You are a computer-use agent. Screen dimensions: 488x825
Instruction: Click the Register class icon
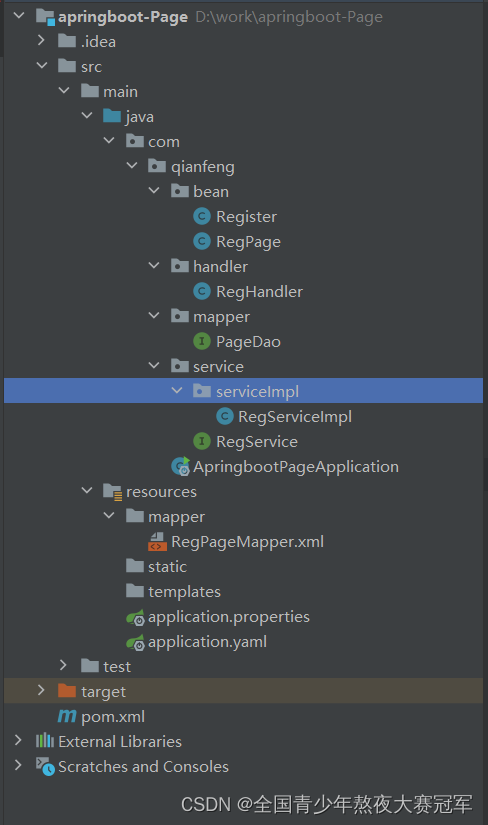(x=202, y=216)
